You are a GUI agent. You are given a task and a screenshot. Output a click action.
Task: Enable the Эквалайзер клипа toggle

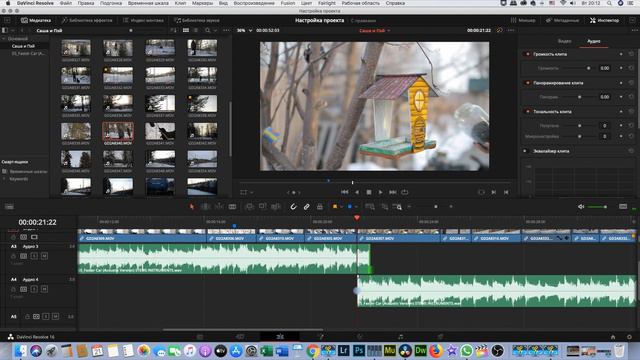pyautogui.click(x=525, y=151)
